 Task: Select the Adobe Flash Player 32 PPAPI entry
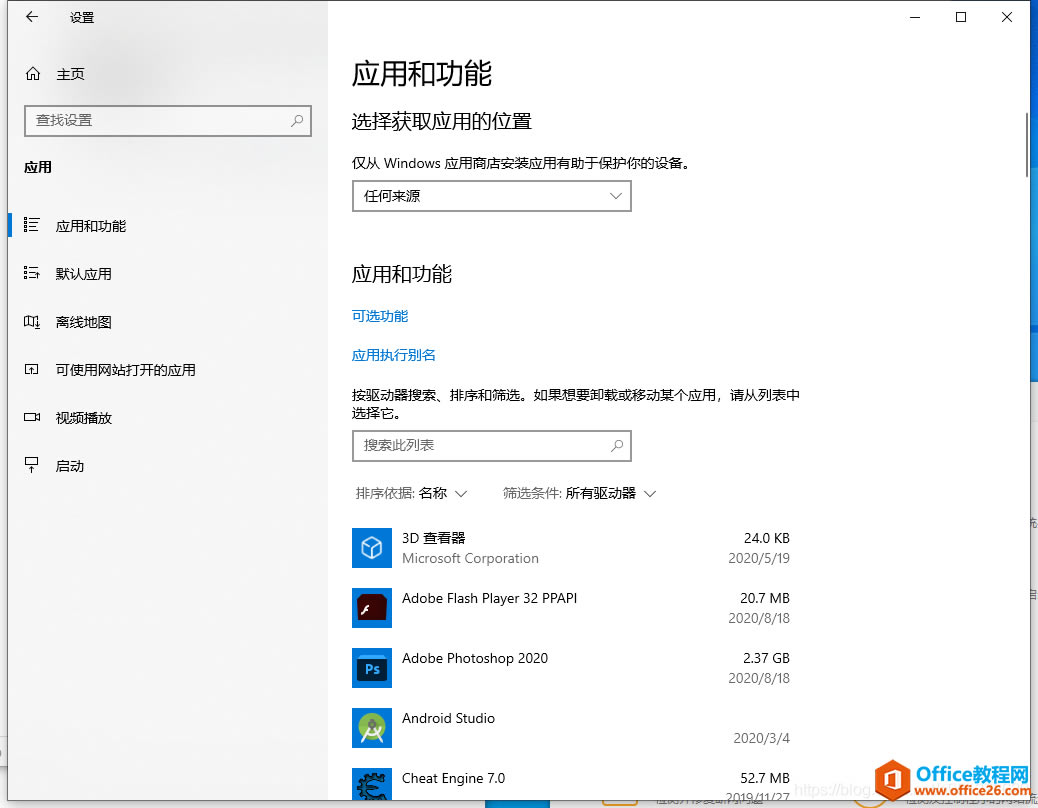(x=489, y=598)
